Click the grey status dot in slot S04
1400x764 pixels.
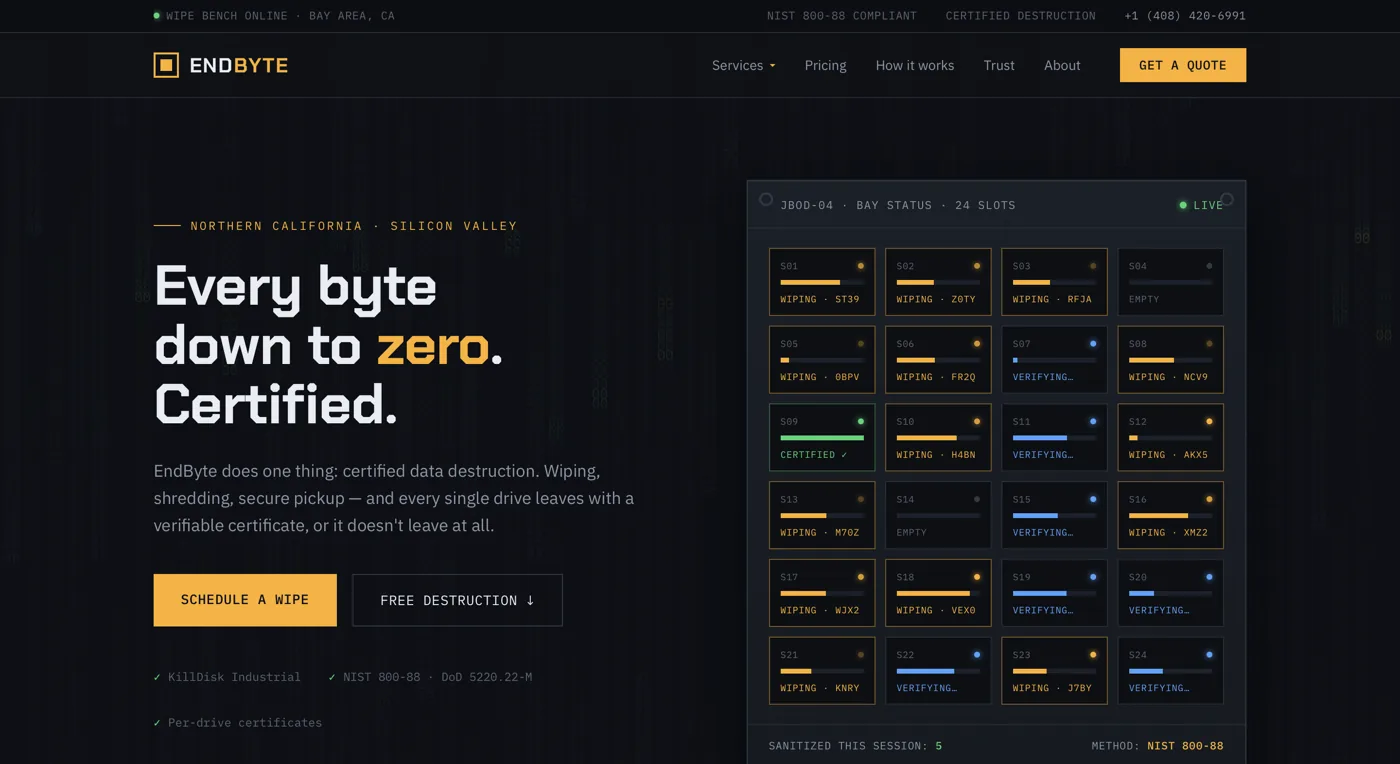point(1209,266)
